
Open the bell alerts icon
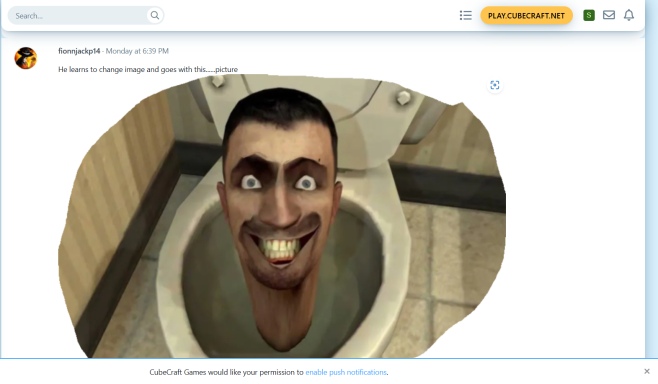click(x=629, y=15)
